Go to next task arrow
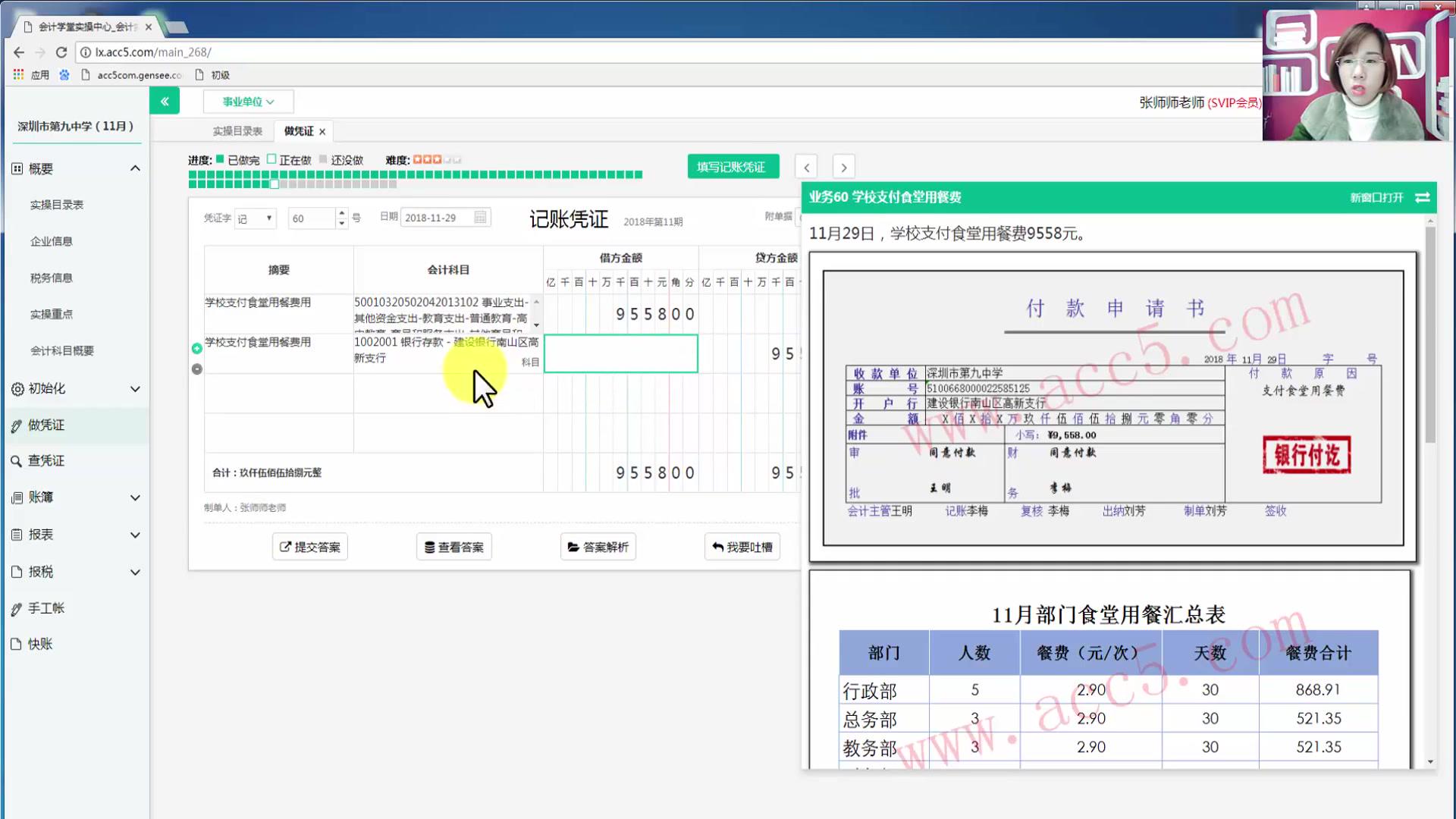1456x819 pixels. point(843,167)
